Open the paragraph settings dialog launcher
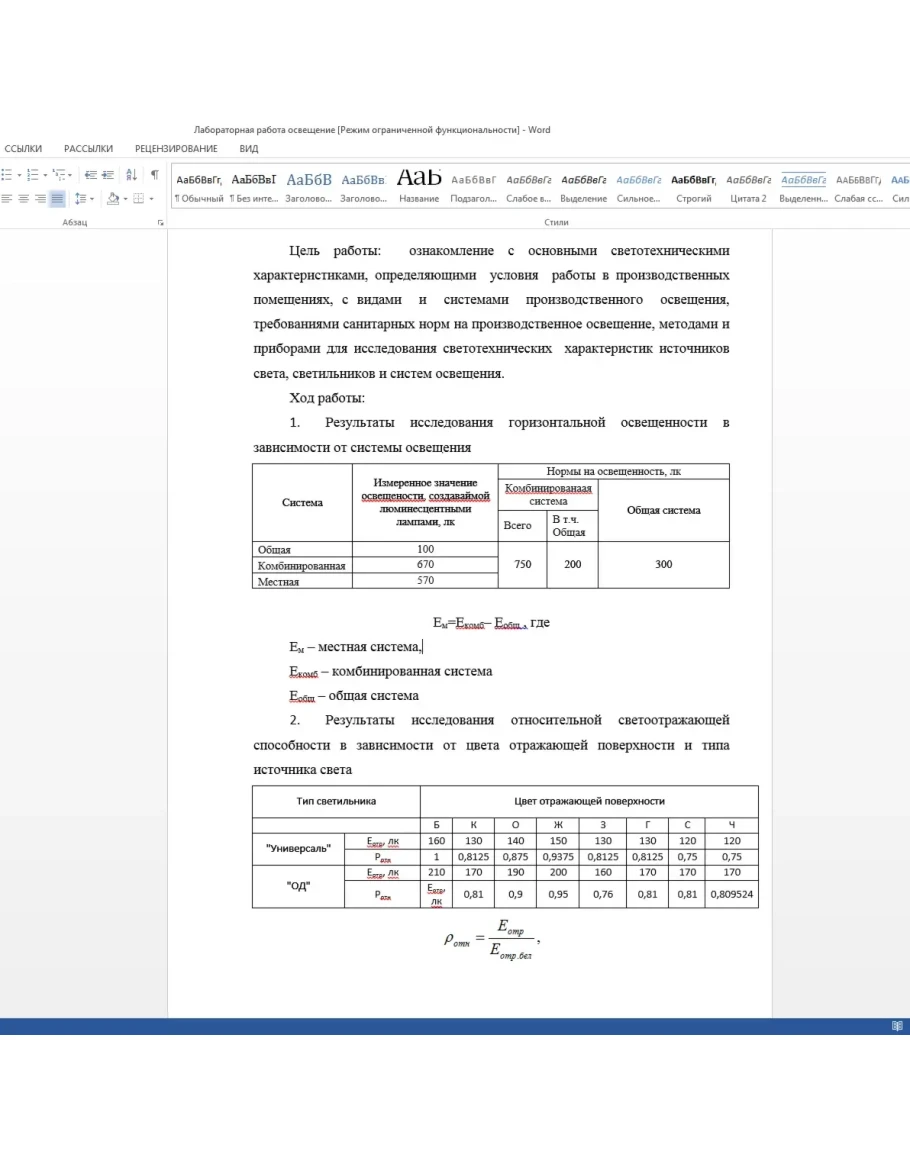This screenshot has height=1155, width=910. 160,223
